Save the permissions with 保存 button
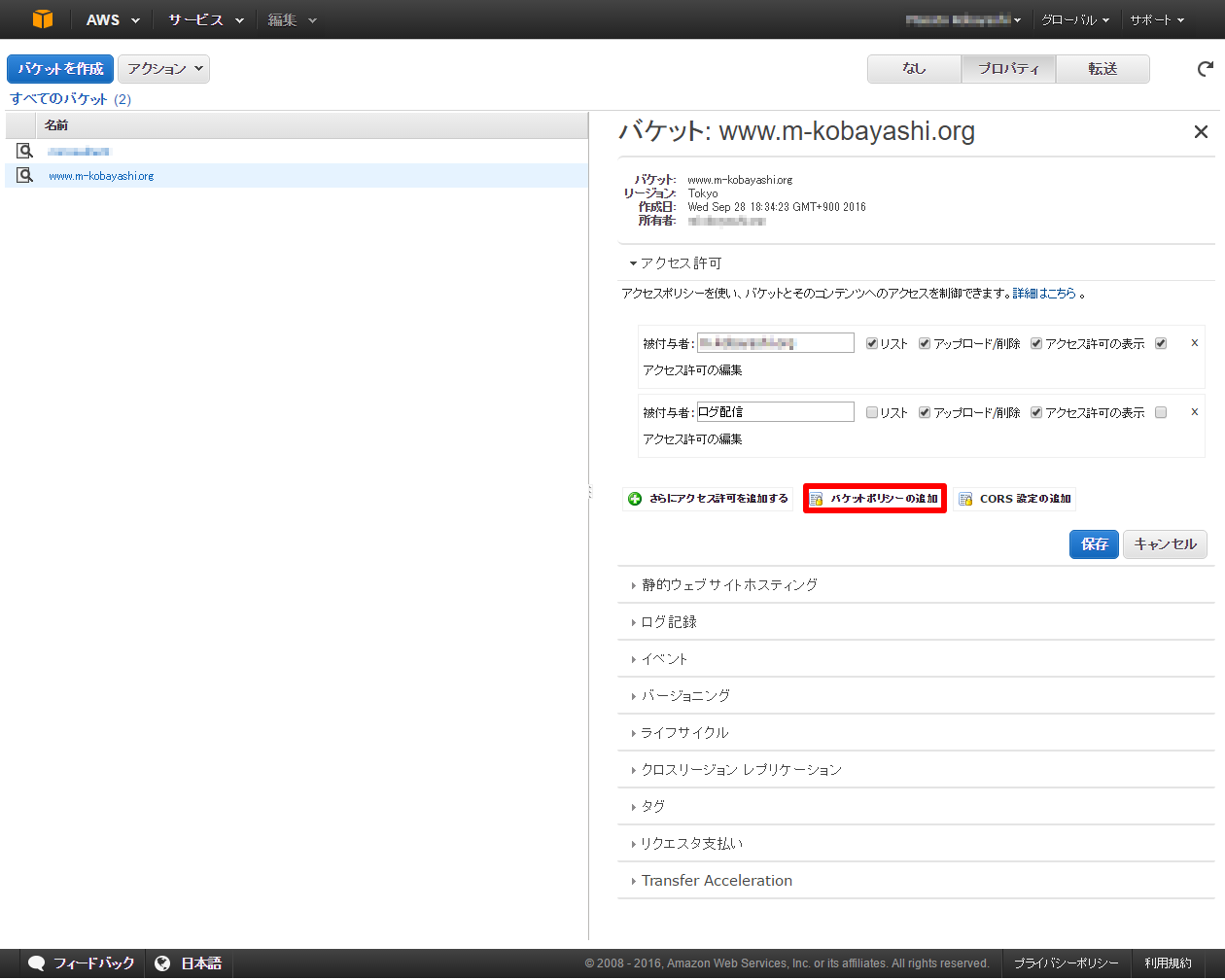The image size is (1225, 980). (1095, 544)
